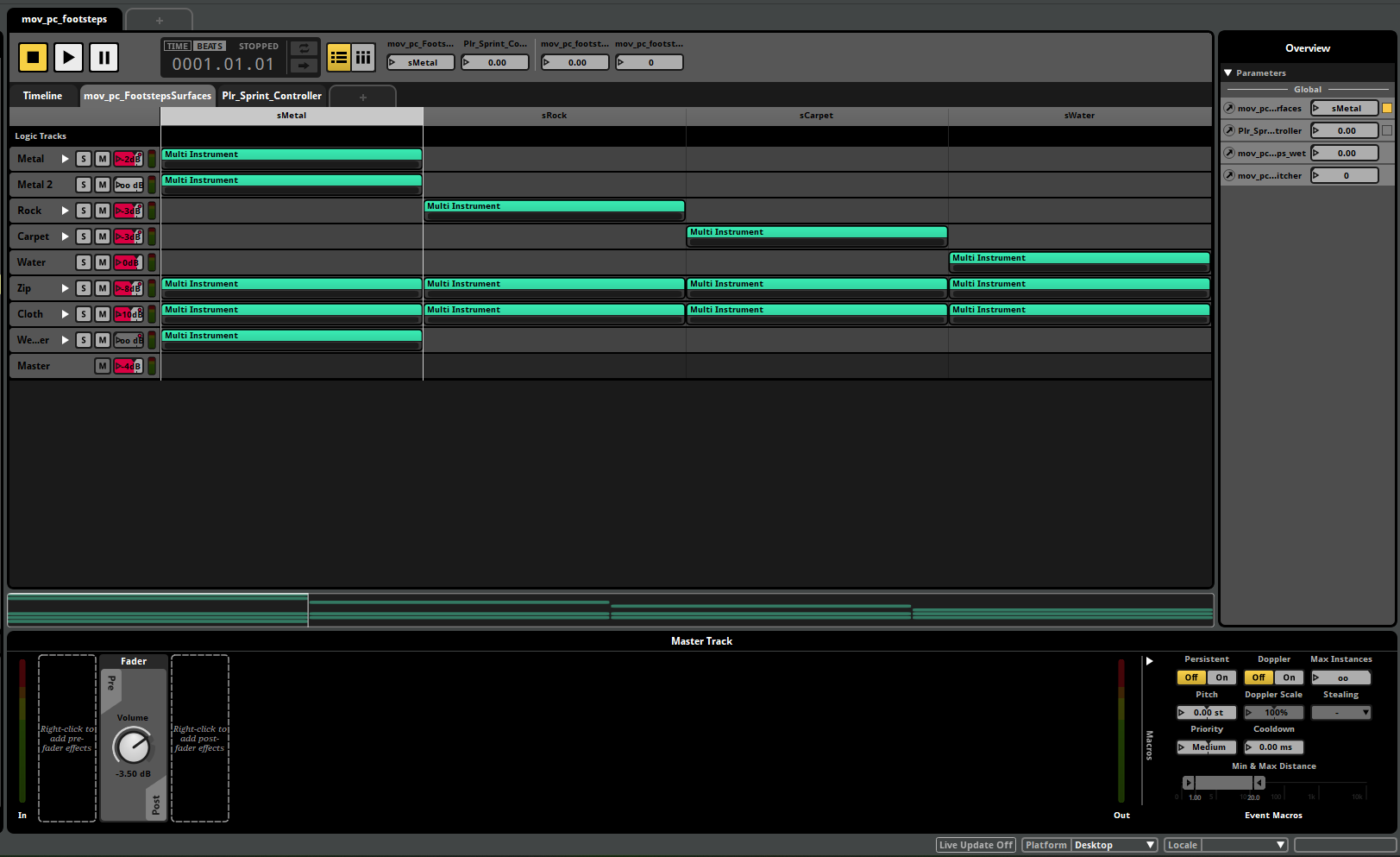1400x857 pixels.
Task: Select the mov_pc_FootstepsSurfaces tab
Action: click(148, 96)
